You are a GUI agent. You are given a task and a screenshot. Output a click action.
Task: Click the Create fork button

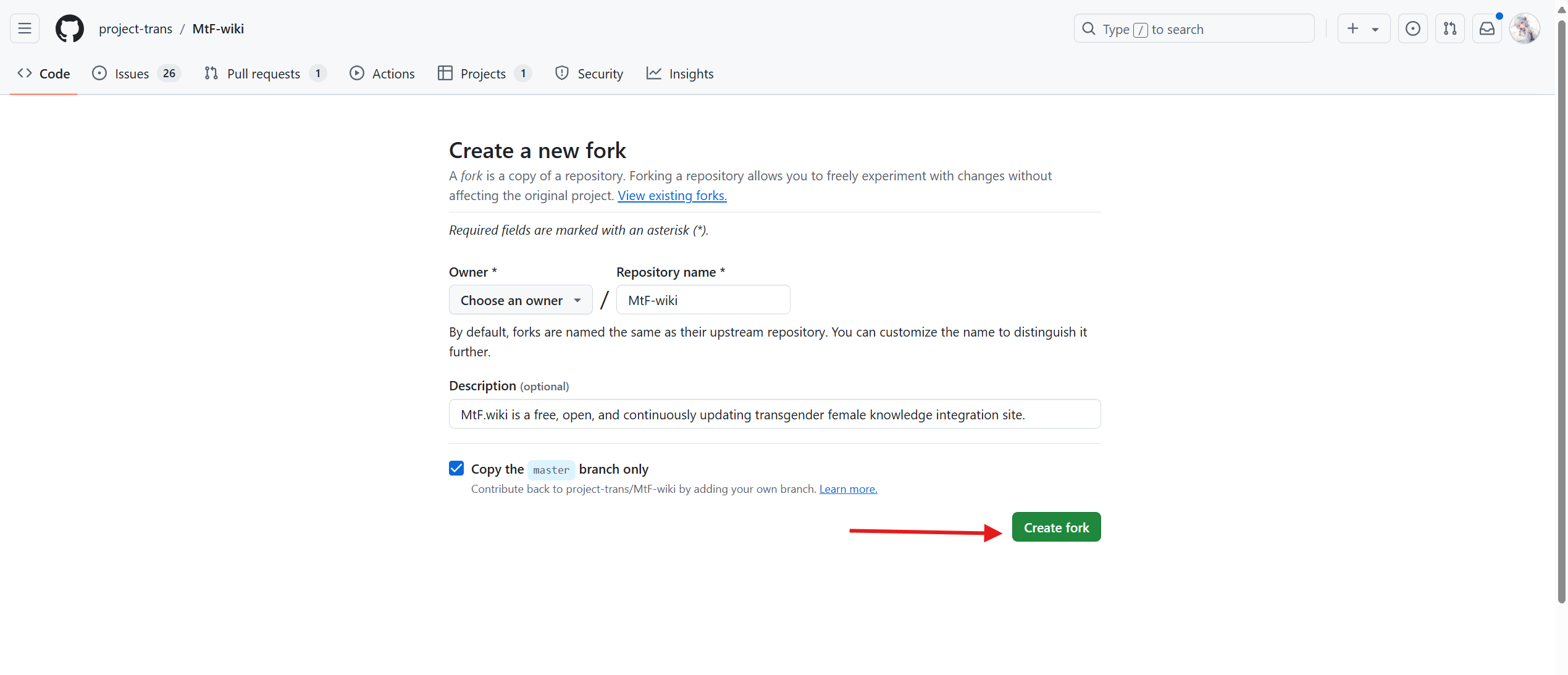pos(1056,527)
